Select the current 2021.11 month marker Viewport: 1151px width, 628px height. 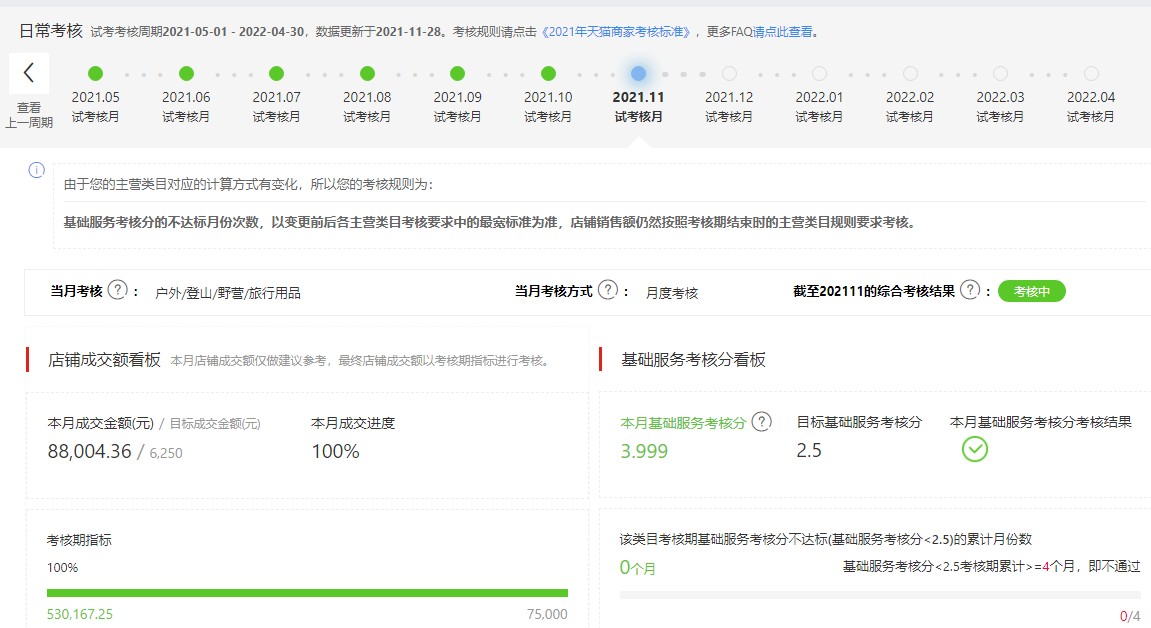click(x=639, y=73)
